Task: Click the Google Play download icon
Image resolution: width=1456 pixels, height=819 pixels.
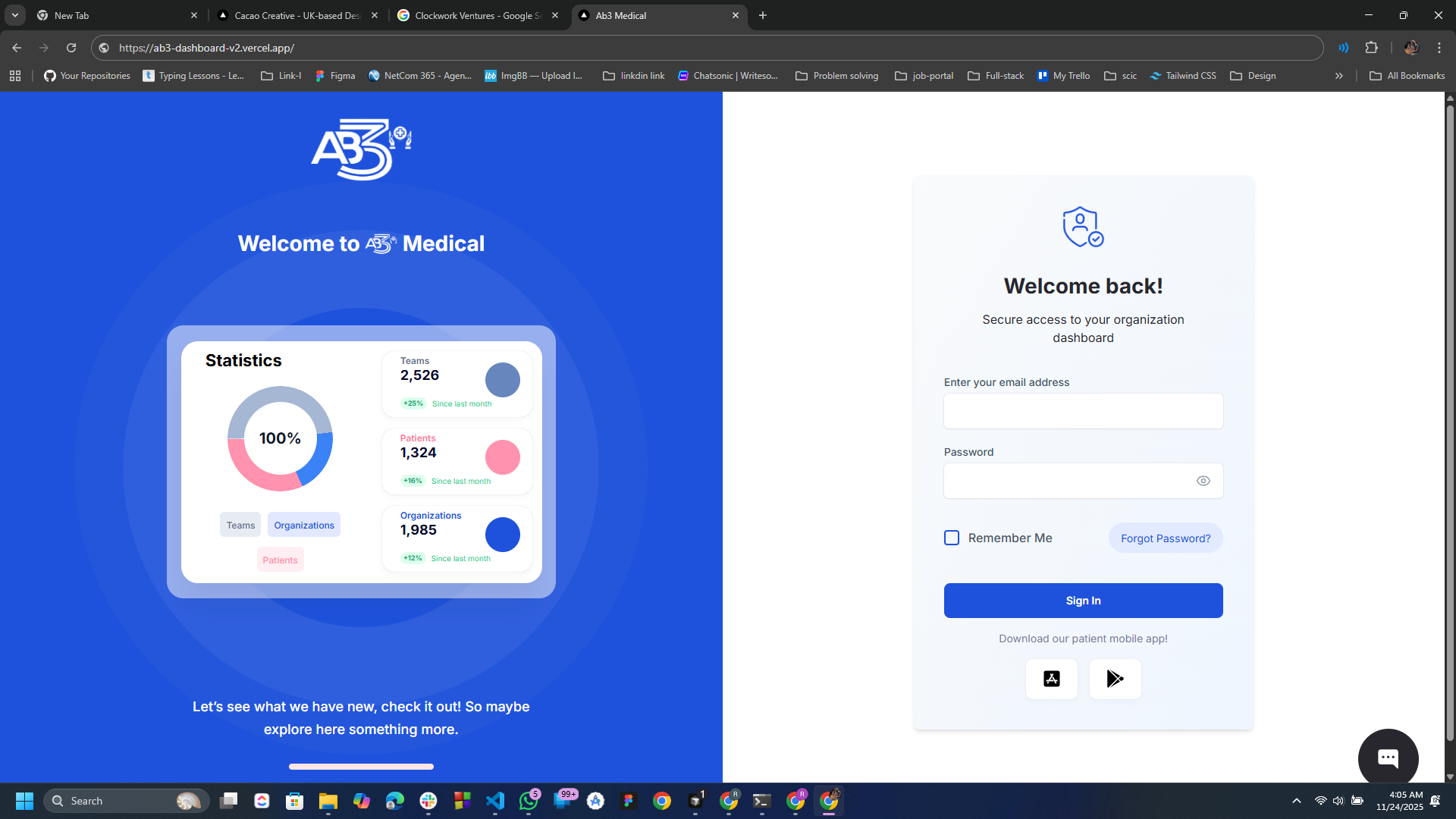Action: click(x=1115, y=679)
